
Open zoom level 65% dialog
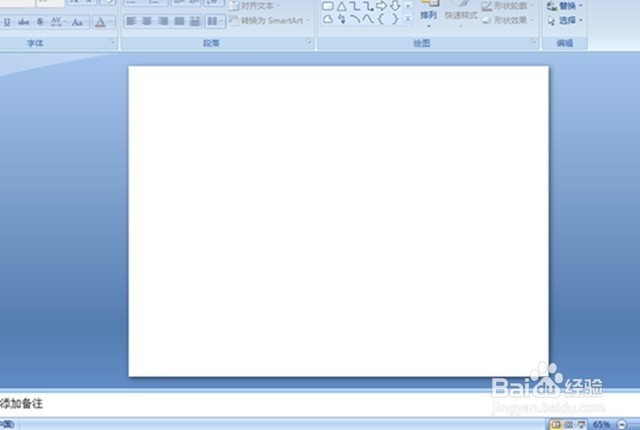point(602,425)
